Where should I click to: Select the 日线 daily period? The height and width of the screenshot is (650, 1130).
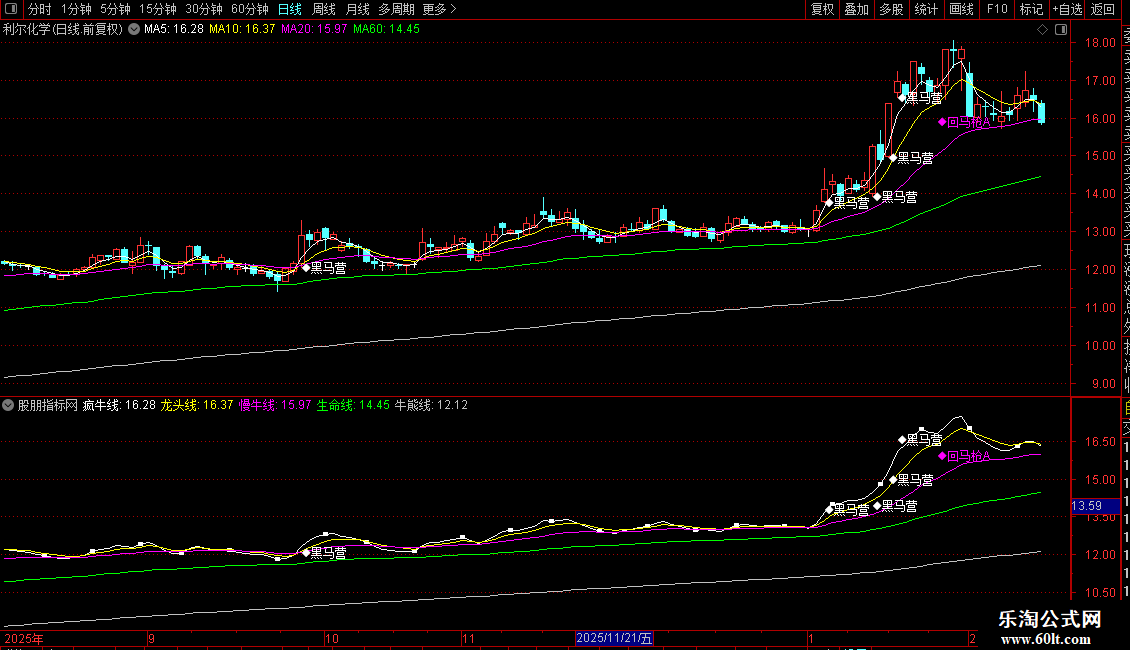coord(290,9)
